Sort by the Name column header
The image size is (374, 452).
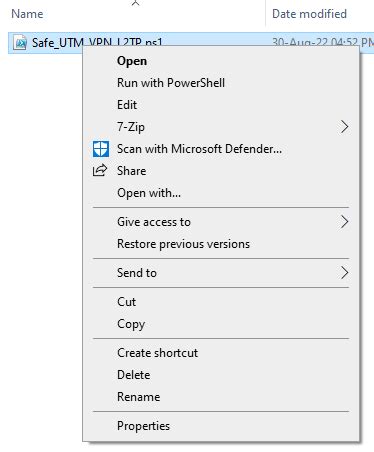[27, 14]
